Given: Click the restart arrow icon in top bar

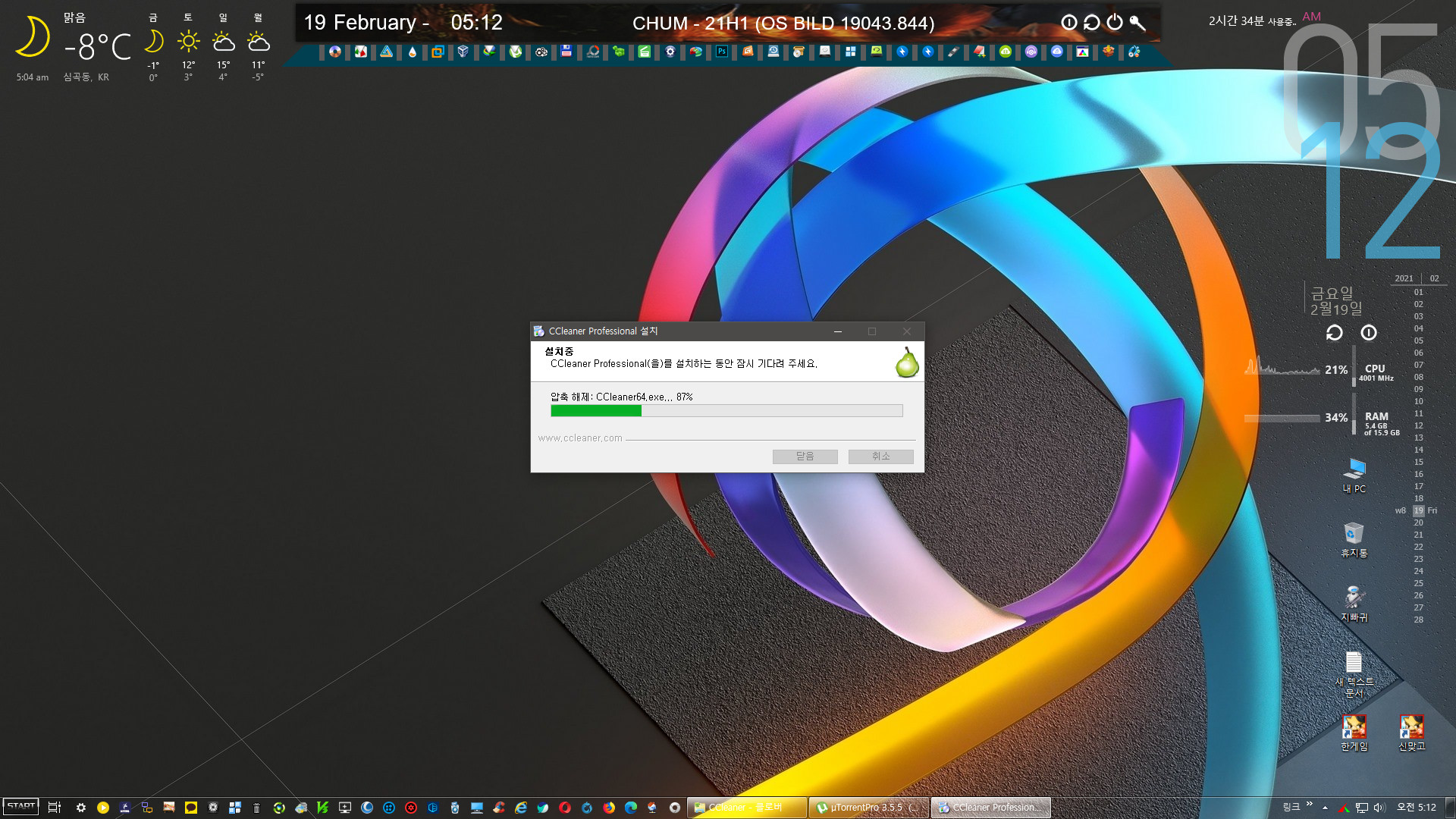Looking at the screenshot, I should pyautogui.click(x=1091, y=23).
